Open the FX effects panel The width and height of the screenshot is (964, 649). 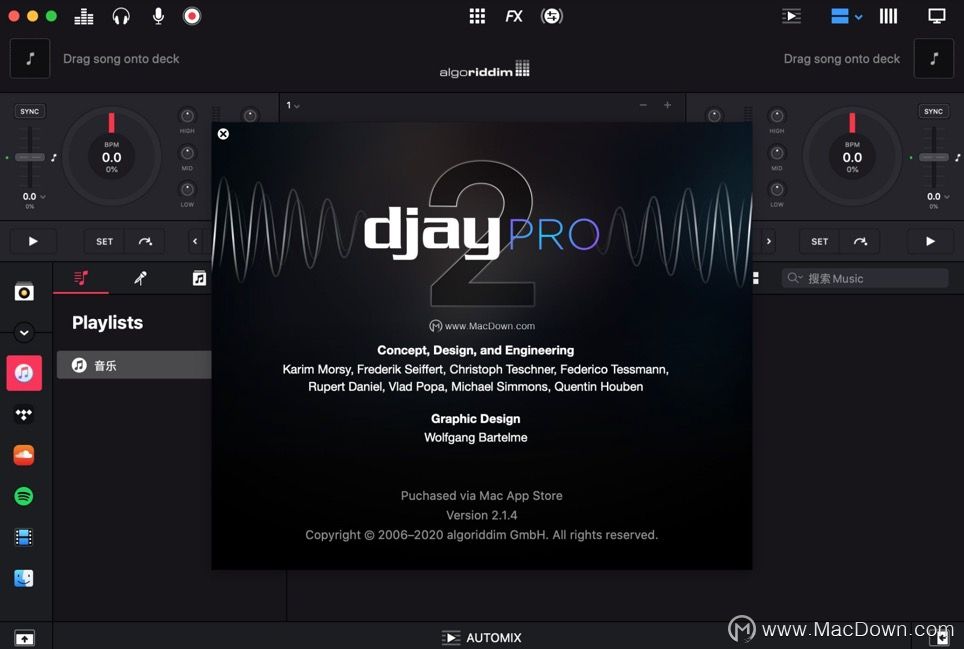click(514, 17)
